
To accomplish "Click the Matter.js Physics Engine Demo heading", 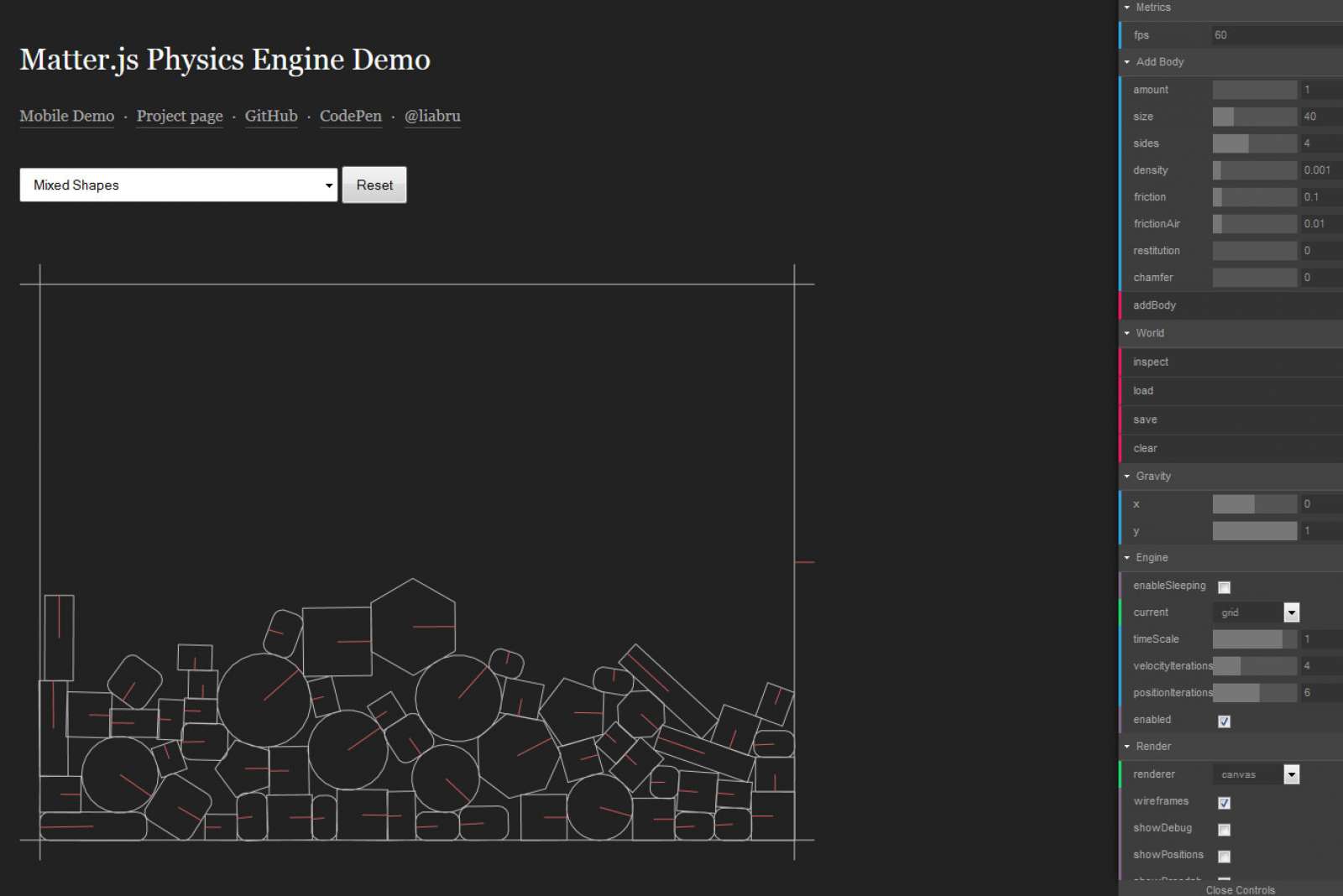I will (x=225, y=60).
